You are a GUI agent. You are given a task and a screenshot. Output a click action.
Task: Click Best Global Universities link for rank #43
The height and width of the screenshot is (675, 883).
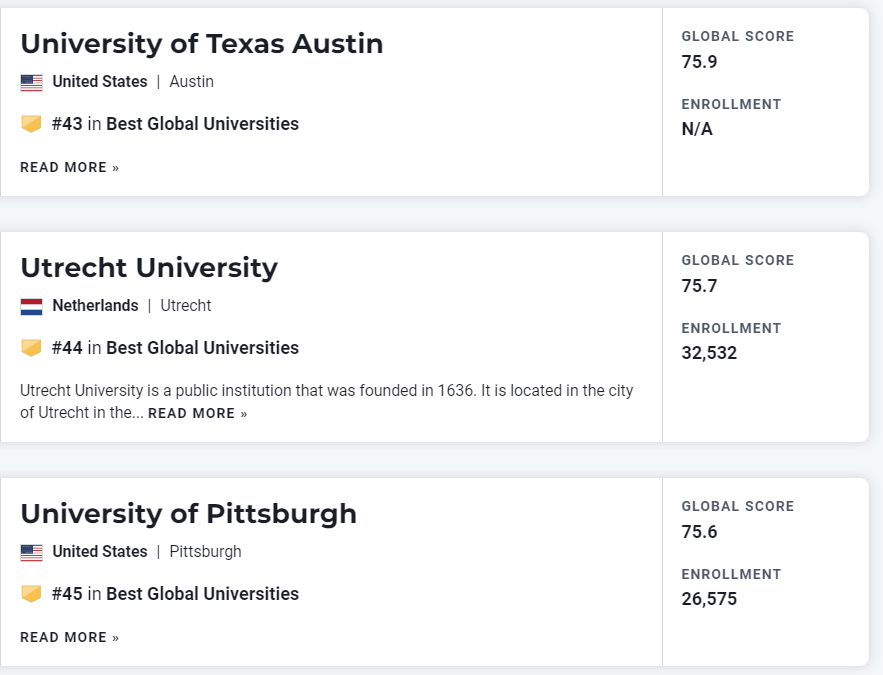click(x=202, y=124)
